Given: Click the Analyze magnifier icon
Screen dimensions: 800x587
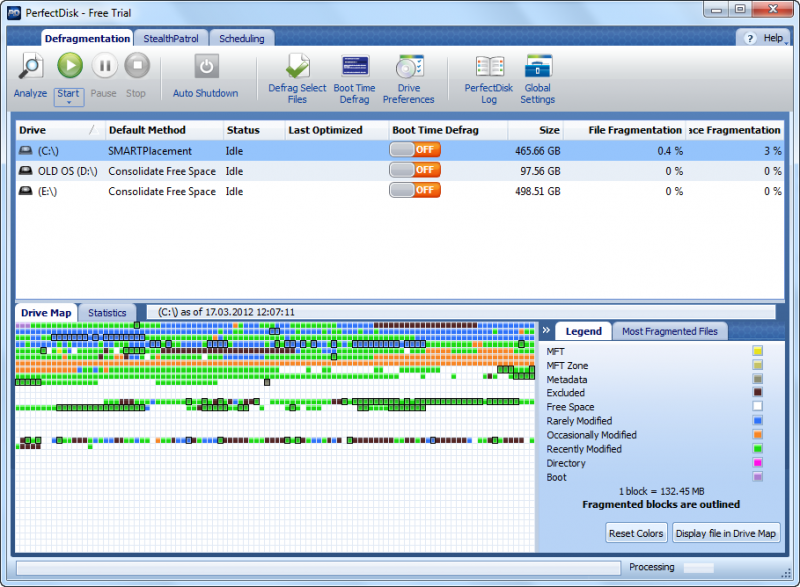Looking at the screenshot, I should (x=31, y=66).
